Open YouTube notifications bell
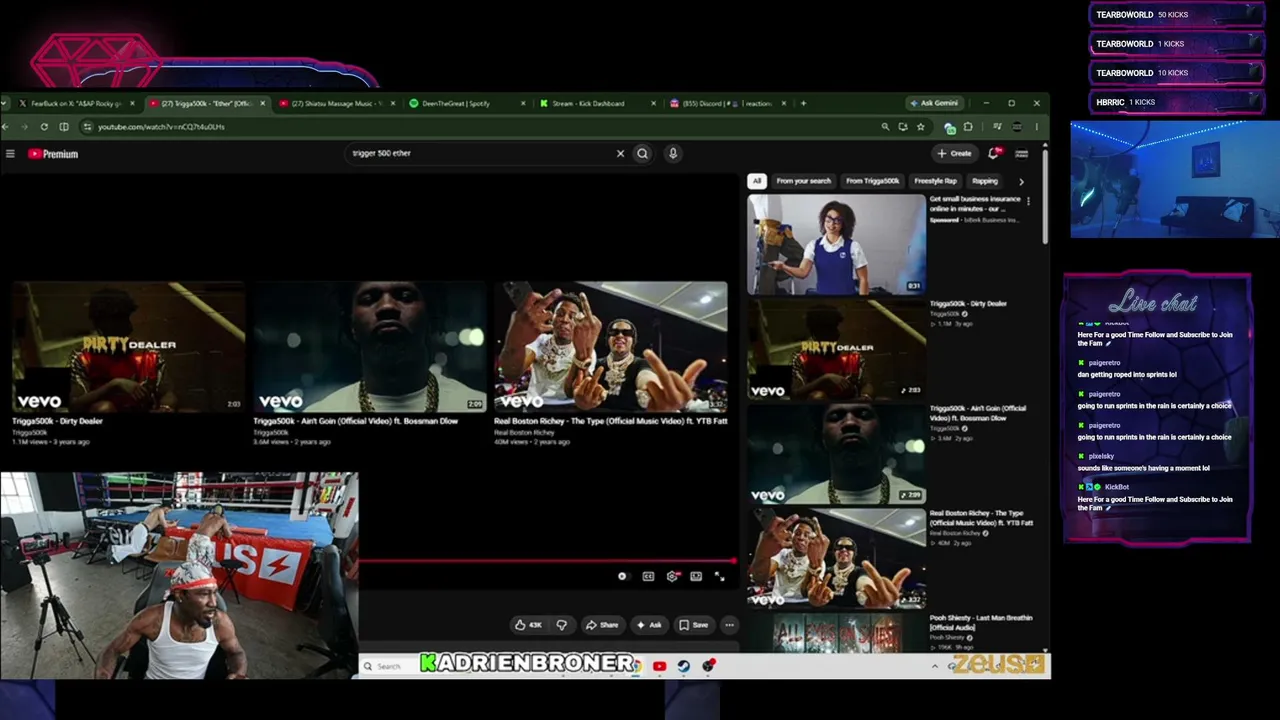Viewport: 1280px width, 720px height. point(994,153)
